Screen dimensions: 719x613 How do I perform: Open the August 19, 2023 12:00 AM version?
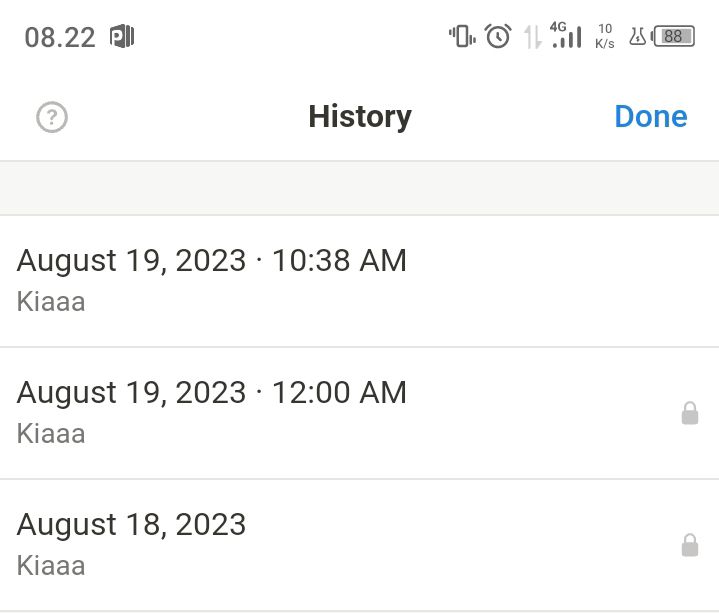360,413
